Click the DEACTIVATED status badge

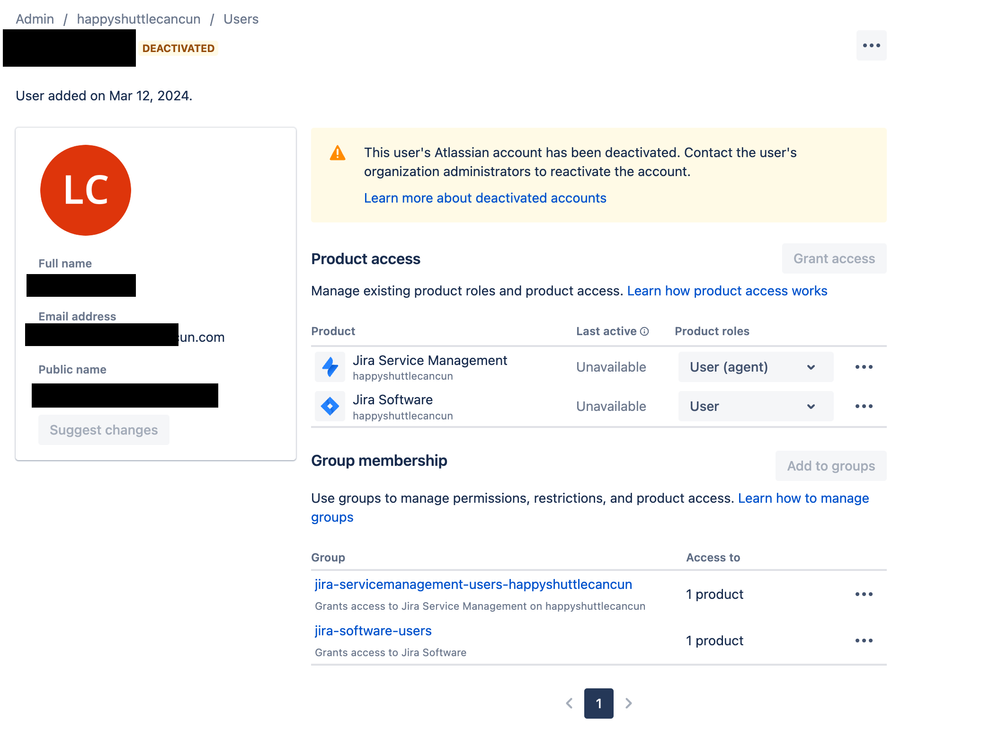[178, 48]
